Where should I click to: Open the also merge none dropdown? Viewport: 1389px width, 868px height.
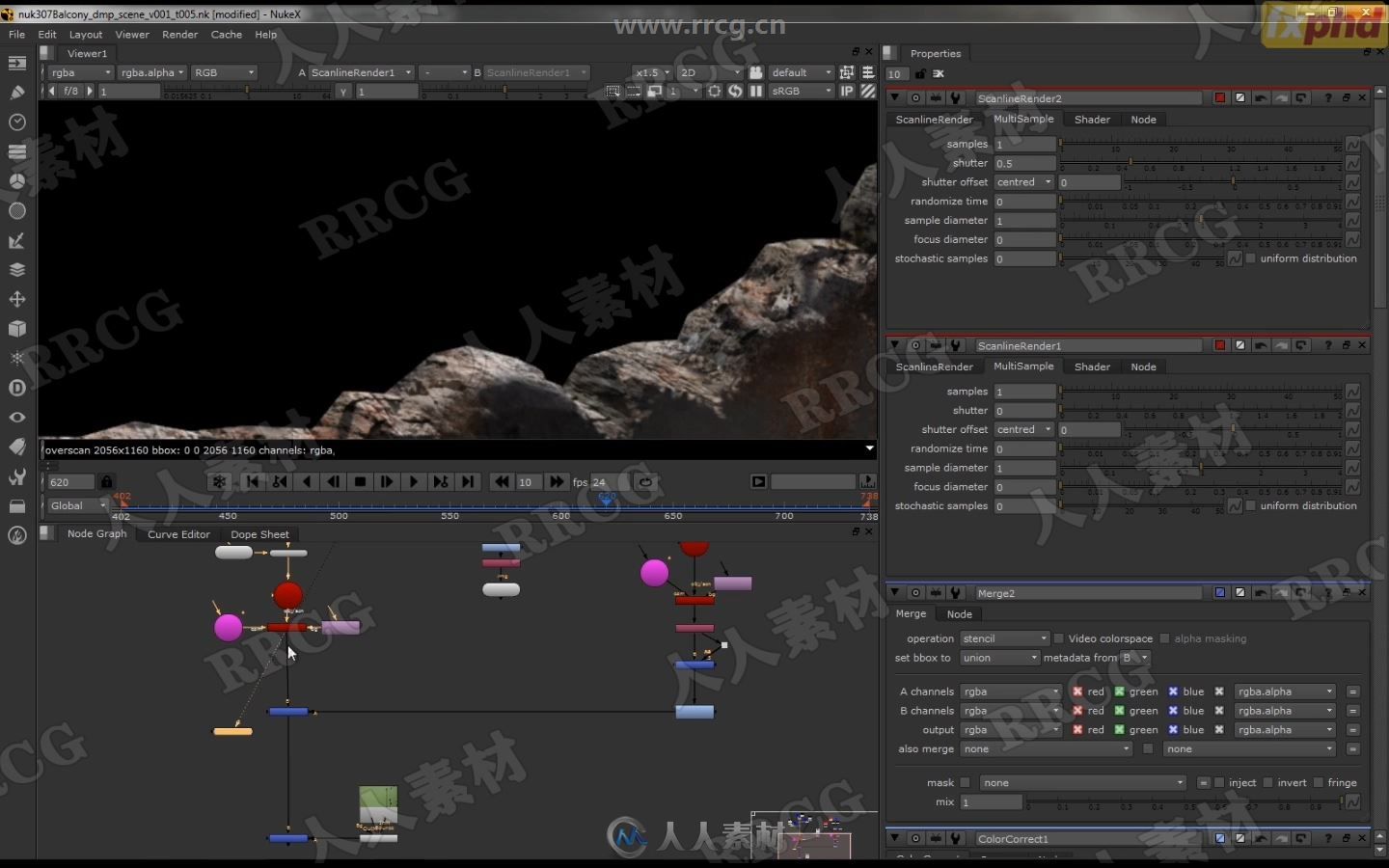(1046, 748)
